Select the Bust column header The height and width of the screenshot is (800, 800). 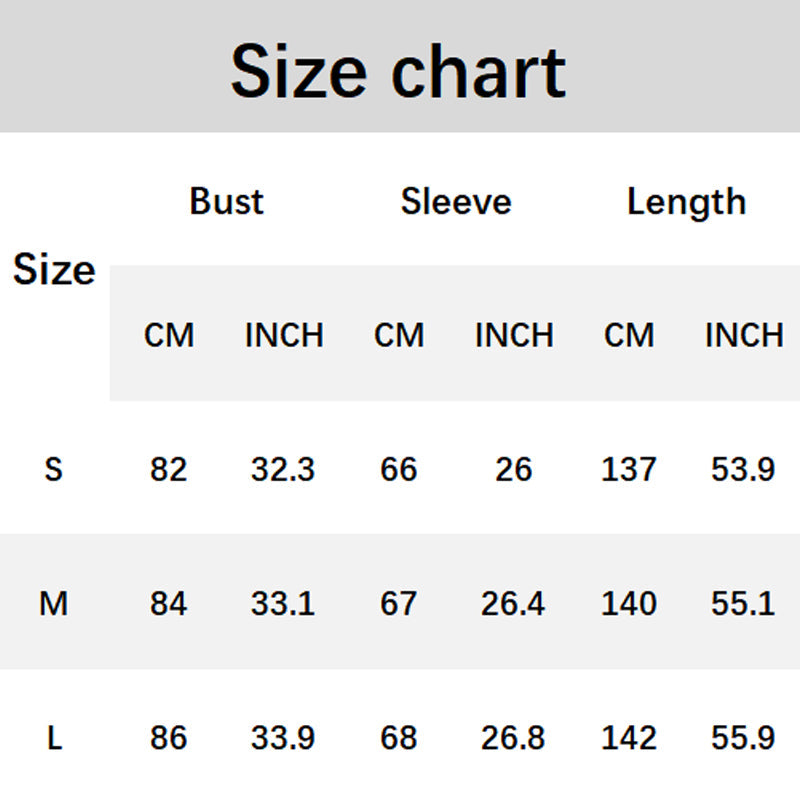click(226, 201)
